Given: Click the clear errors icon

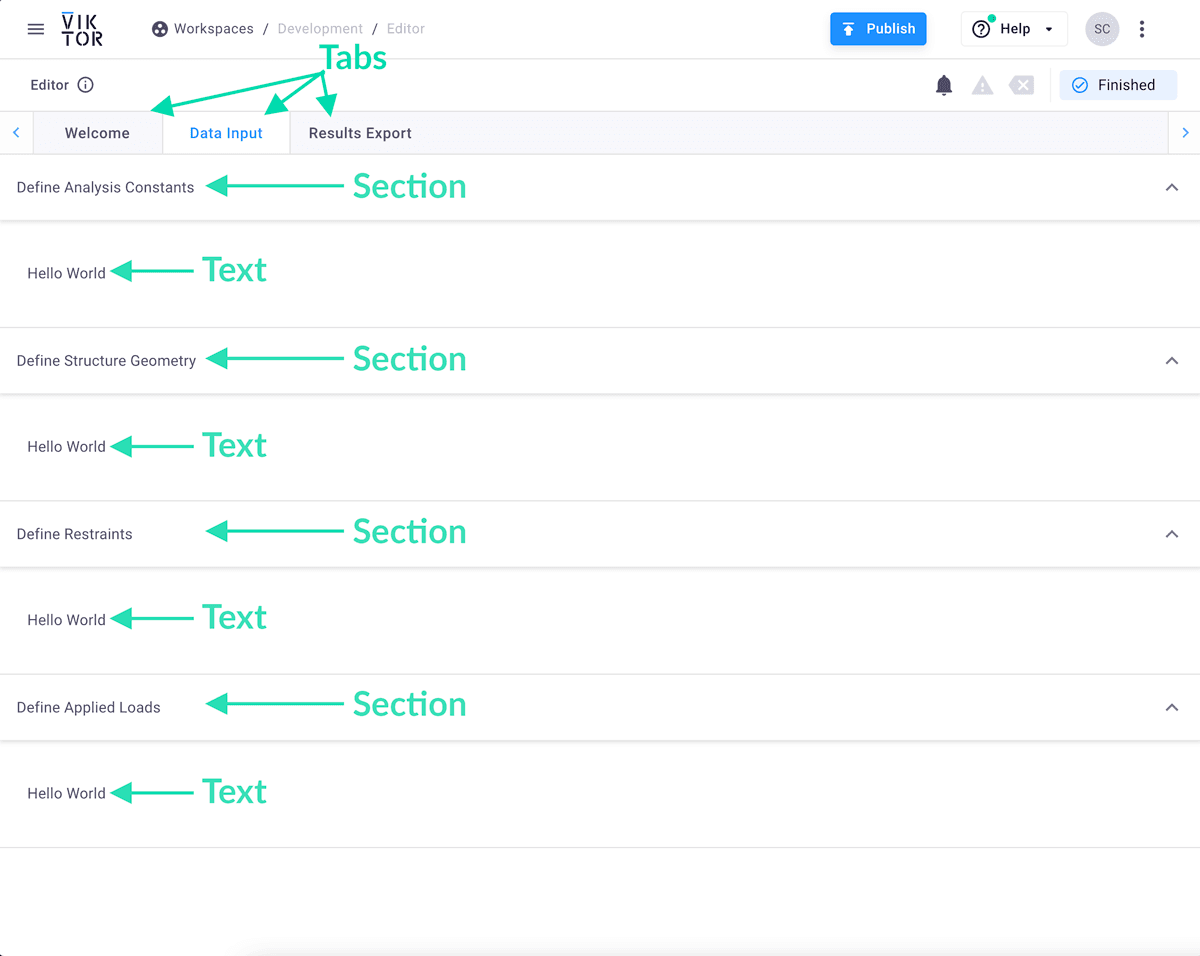Looking at the screenshot, I should point(1021,85).
